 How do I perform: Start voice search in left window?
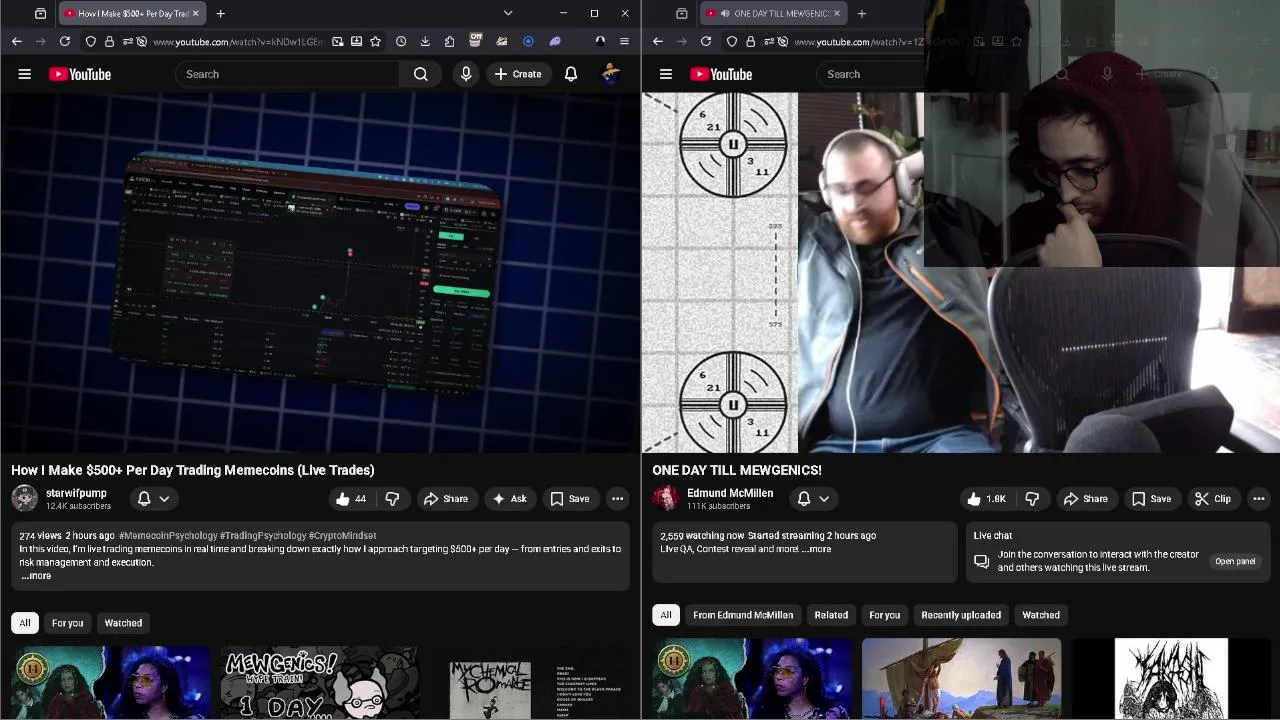(x=466, y=74)
